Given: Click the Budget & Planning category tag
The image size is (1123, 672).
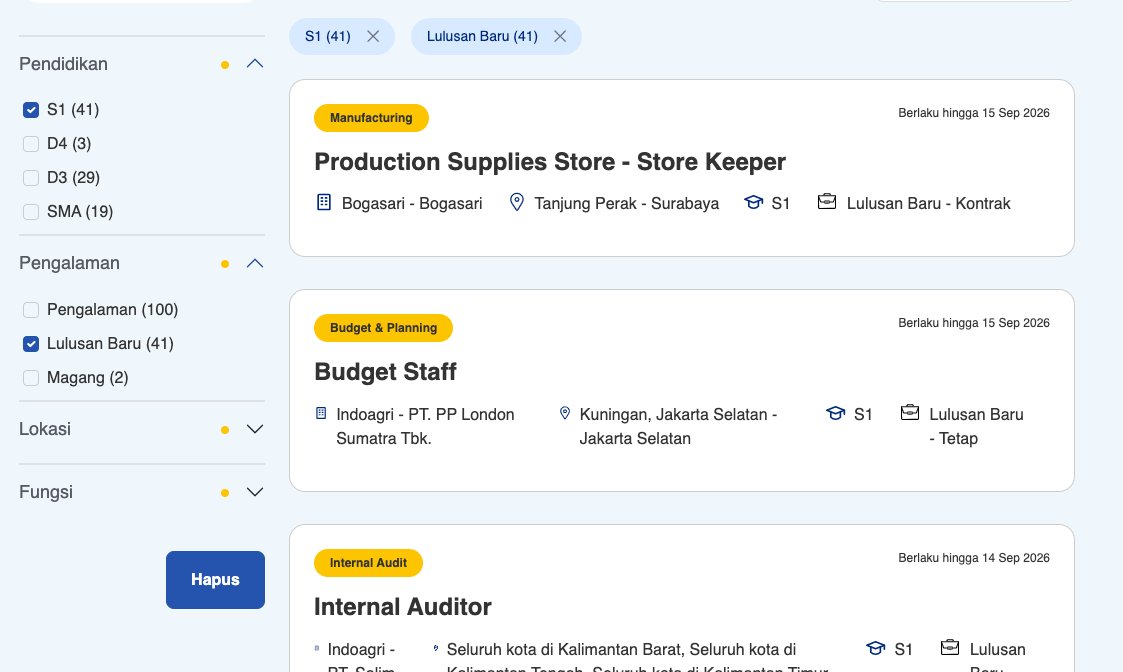Looking at the screenshot, I should [x=383, y=328].
